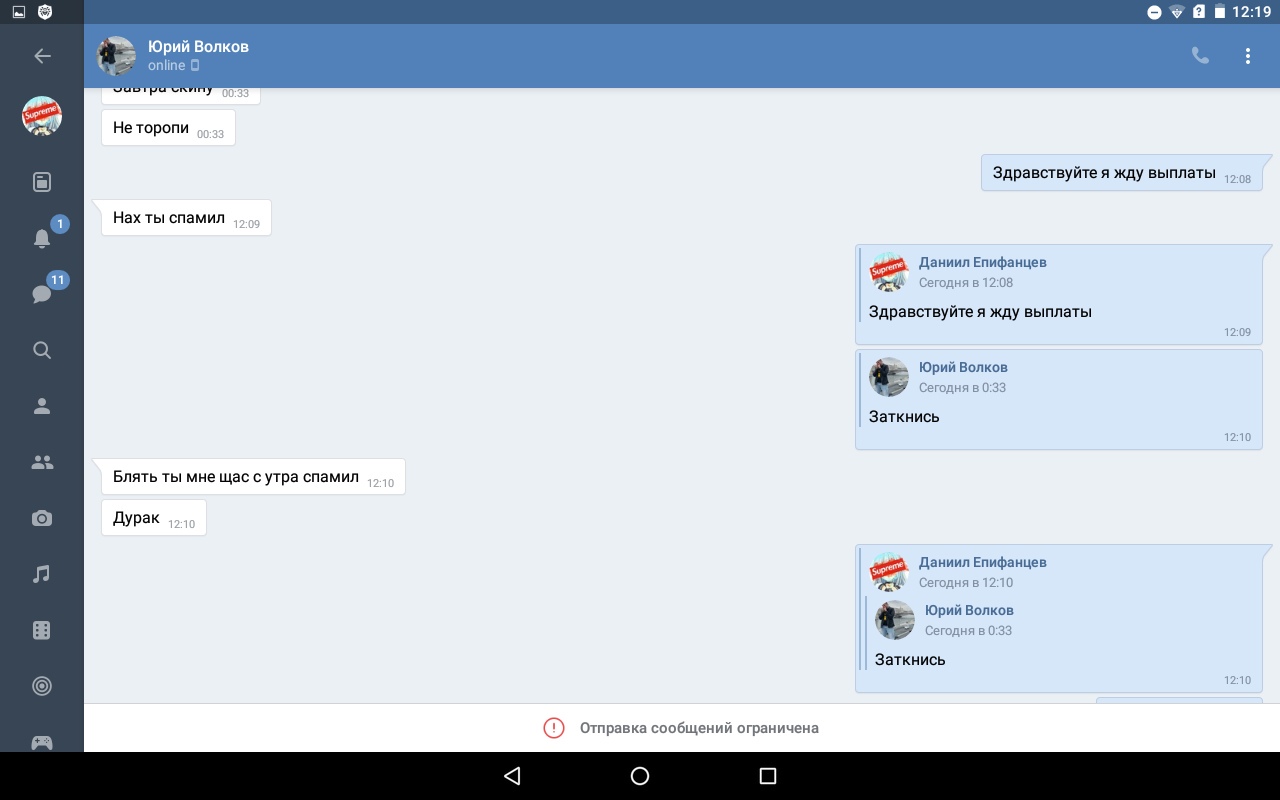
Task: Open notifications bell with badge
Action: point(42,238)
